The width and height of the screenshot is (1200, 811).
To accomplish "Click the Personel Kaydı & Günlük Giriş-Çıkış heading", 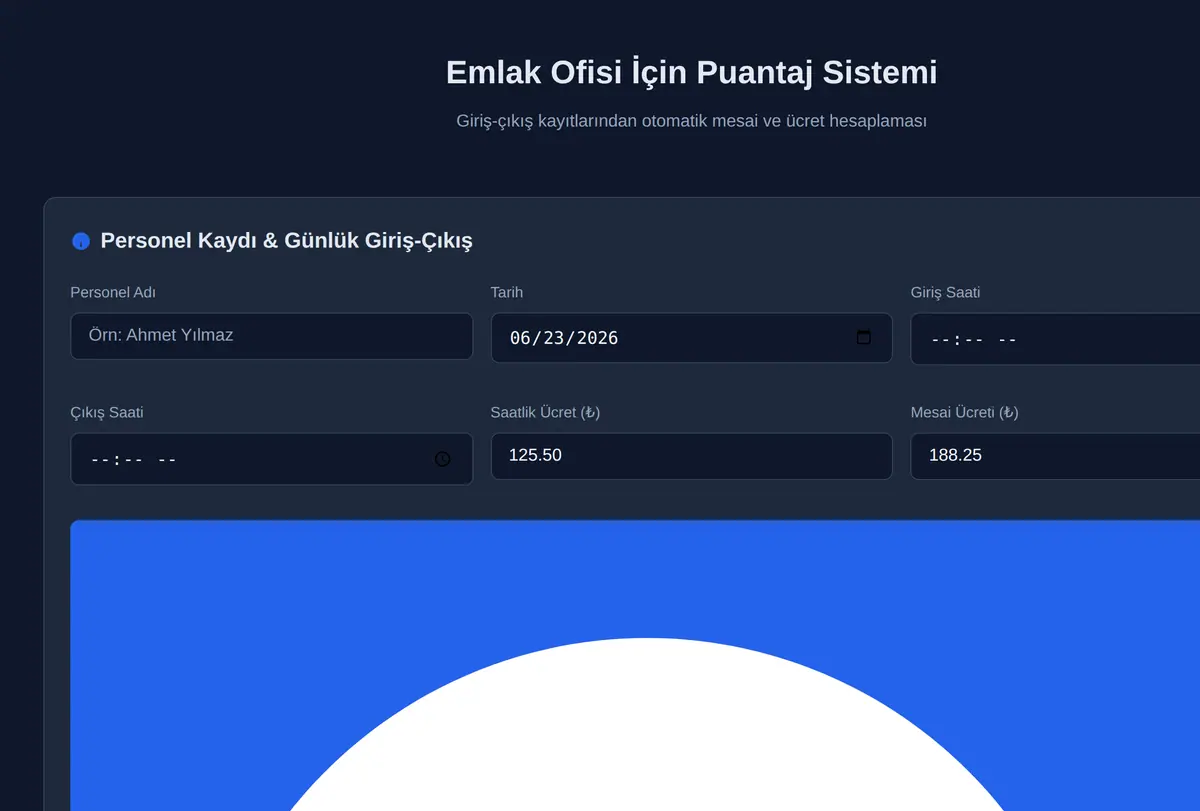I will [x=286, y=241].
